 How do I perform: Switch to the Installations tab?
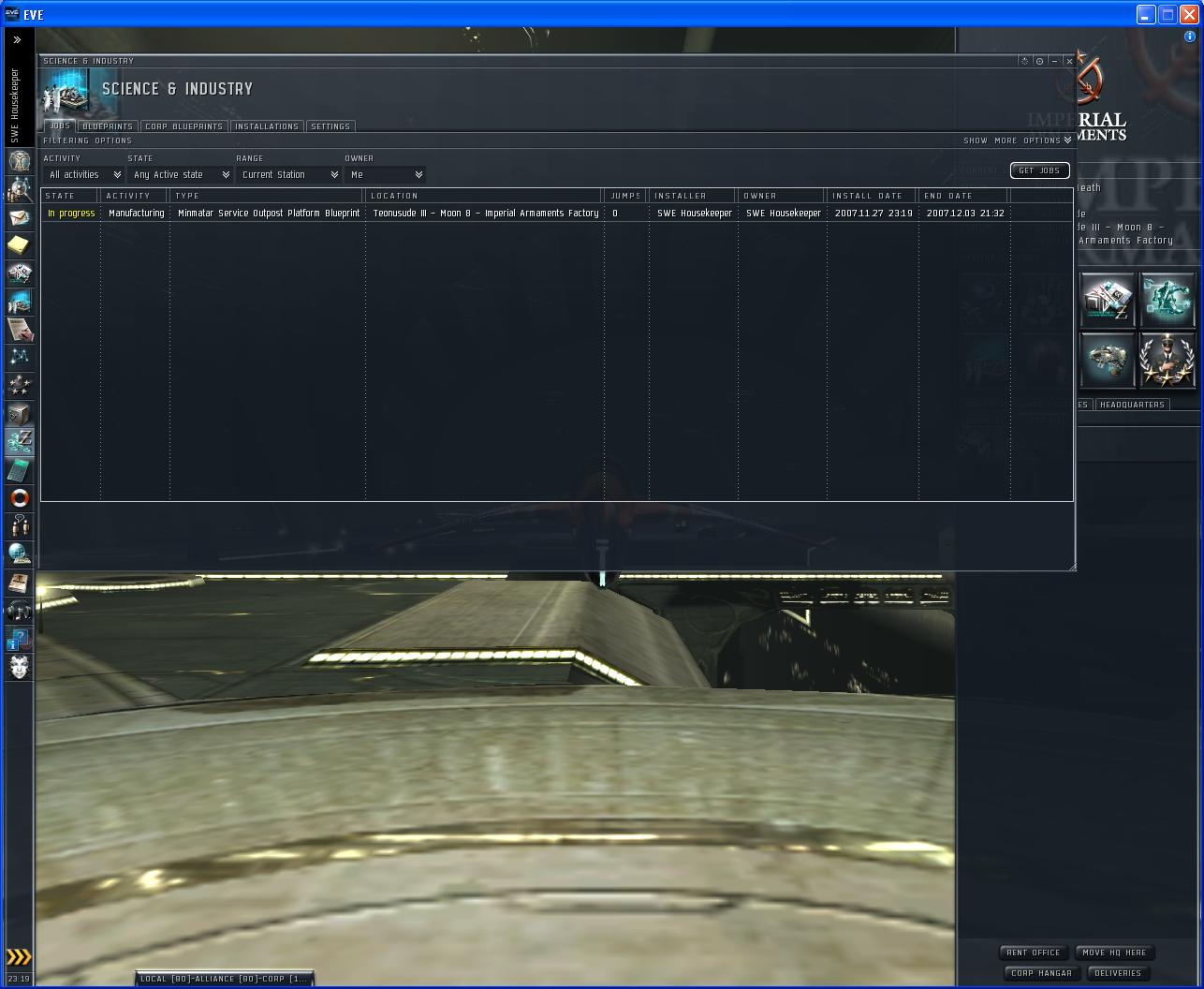point(267,126)
